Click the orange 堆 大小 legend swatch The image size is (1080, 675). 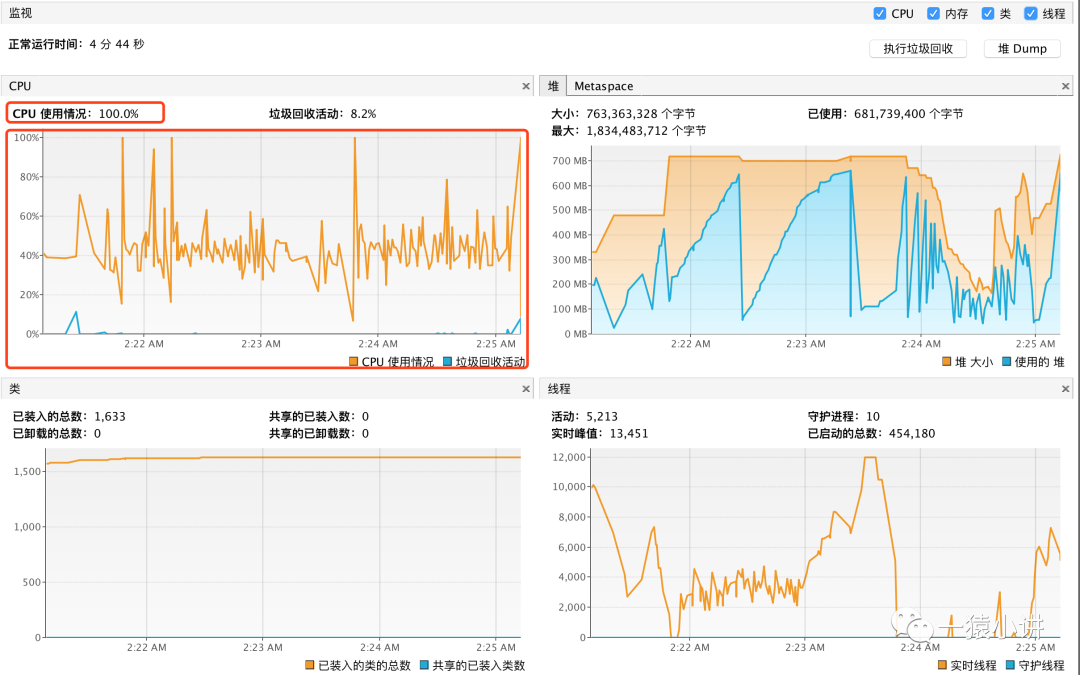[946, 362]
